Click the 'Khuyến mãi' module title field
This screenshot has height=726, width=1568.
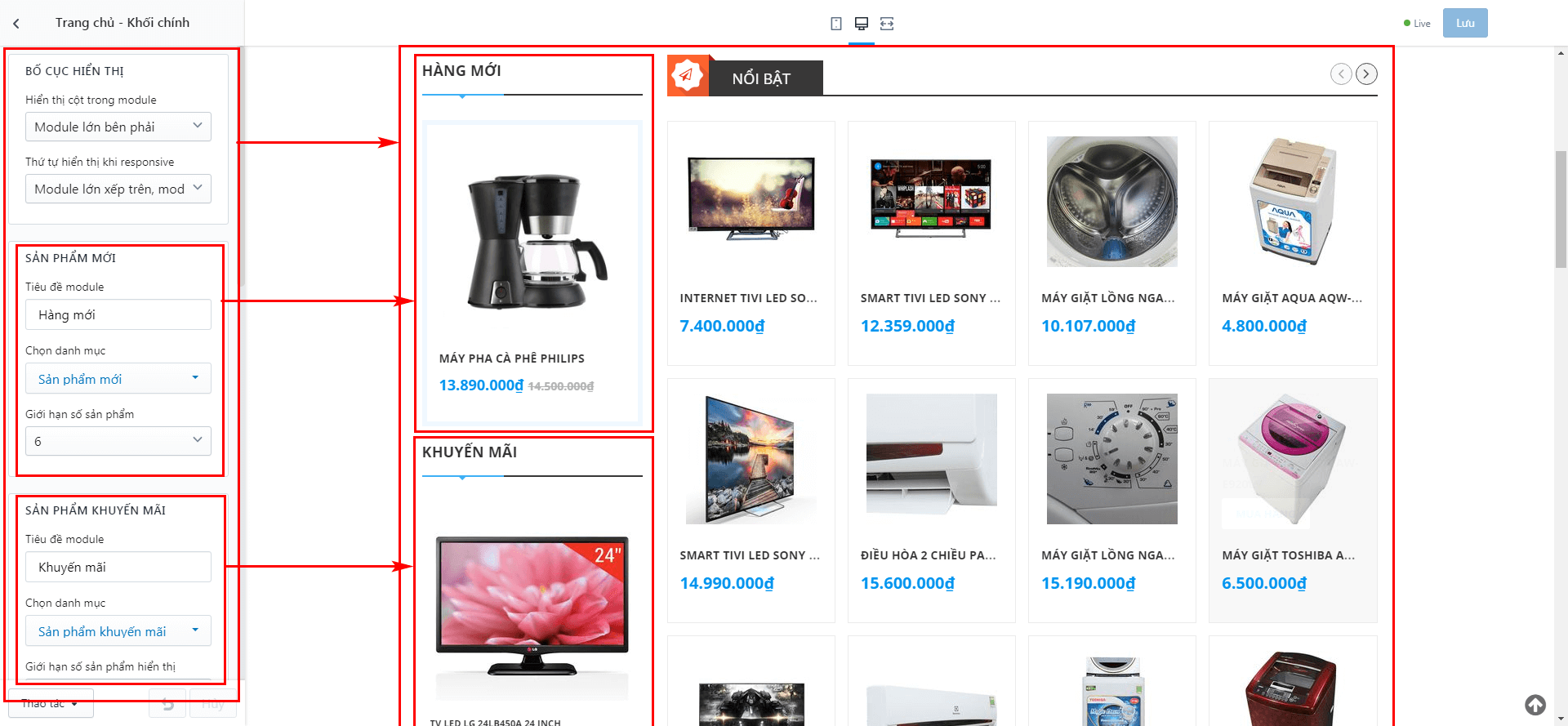(x=118, y=567)
